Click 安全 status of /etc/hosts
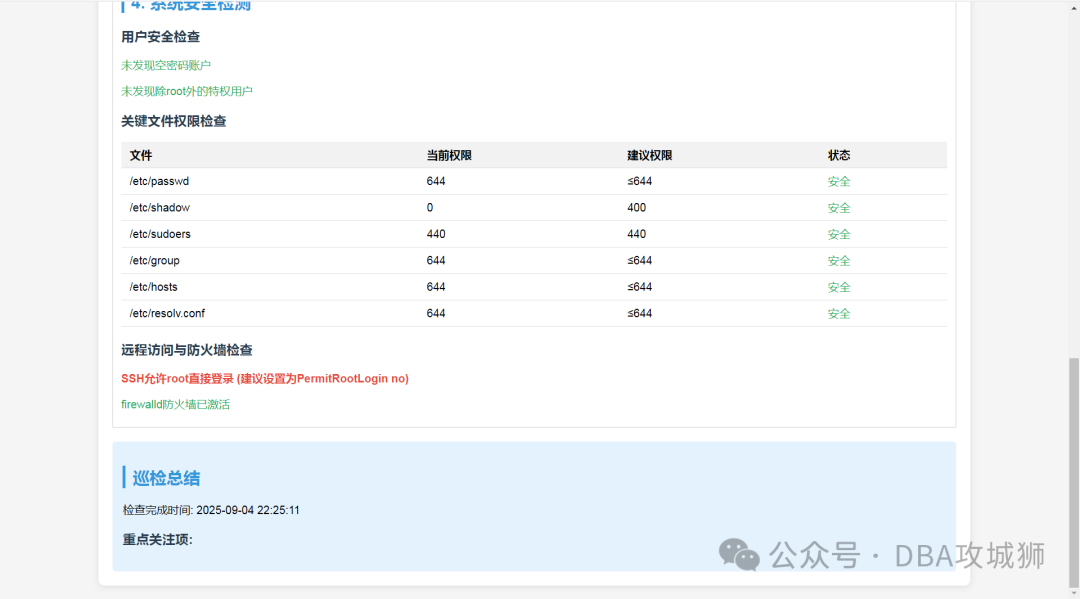Screen dimensions: 1080x599 click(x=839, y=287)
